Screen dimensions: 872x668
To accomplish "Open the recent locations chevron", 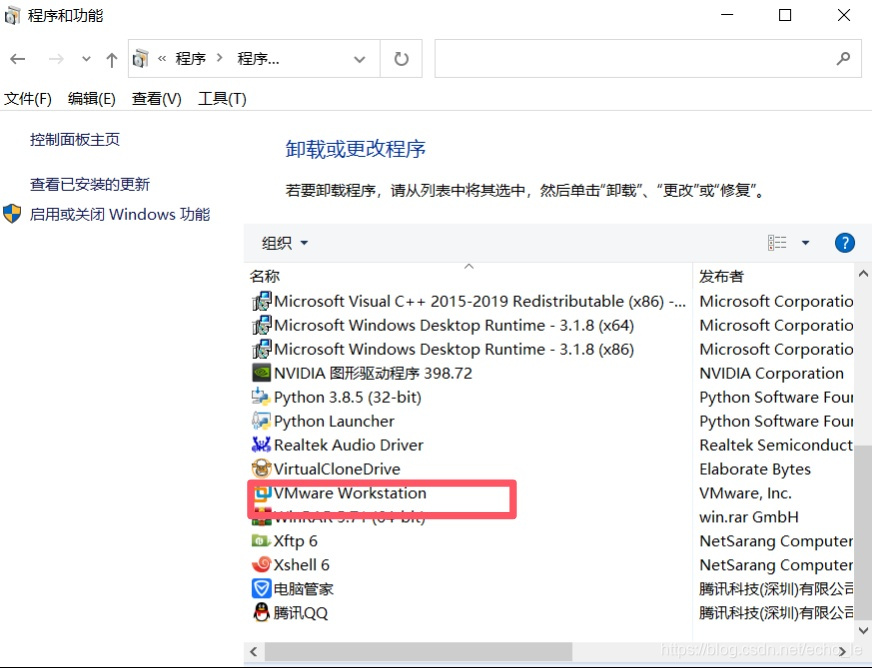I will [x=86, y=58].
